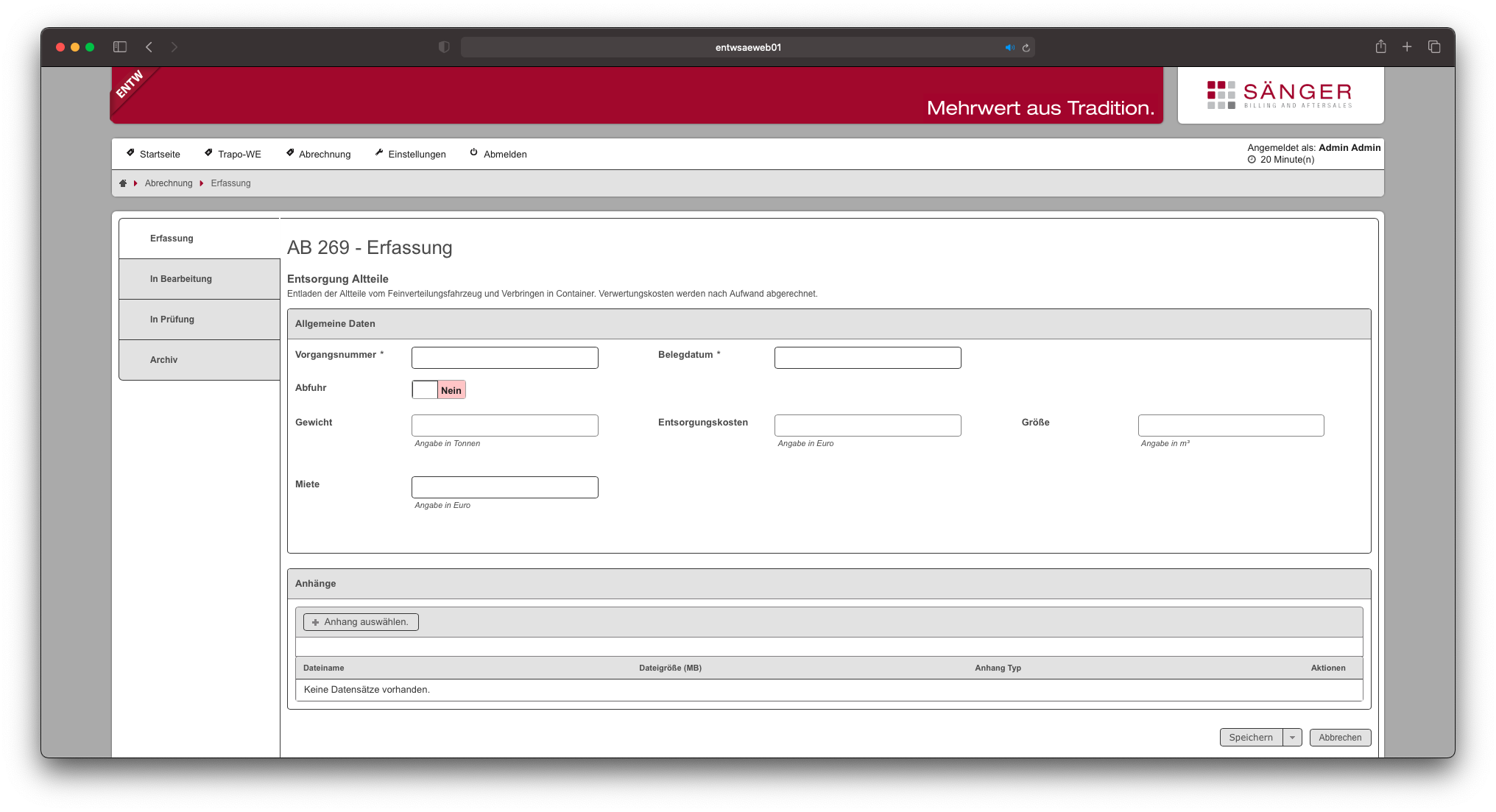Viewport: 1496px width, 812px height.
Task: Follow Erfassung breadcrumb link
Action: coord(230,183)
